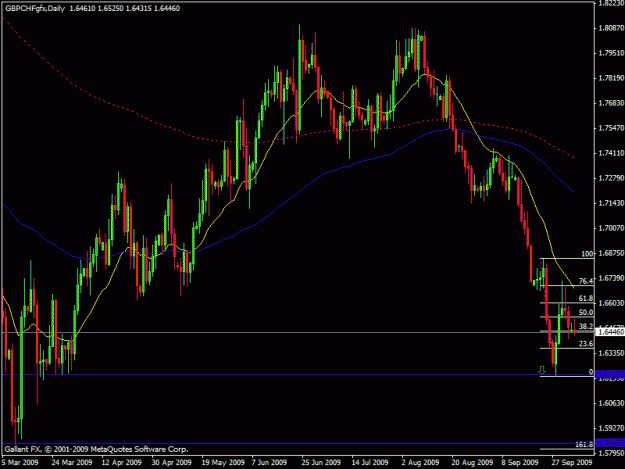
Task: Select the 1.74110 price axis label
Action: [611, 153]
